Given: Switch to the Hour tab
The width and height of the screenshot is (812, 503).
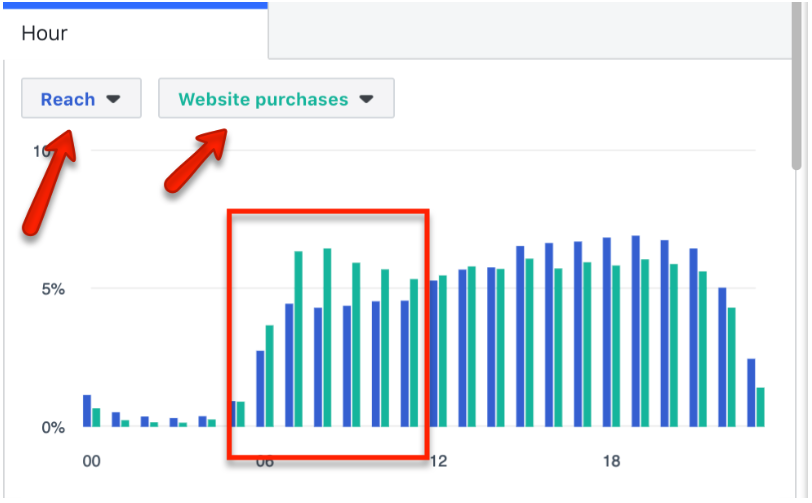Looking at the screenshot, I should 45,33.
